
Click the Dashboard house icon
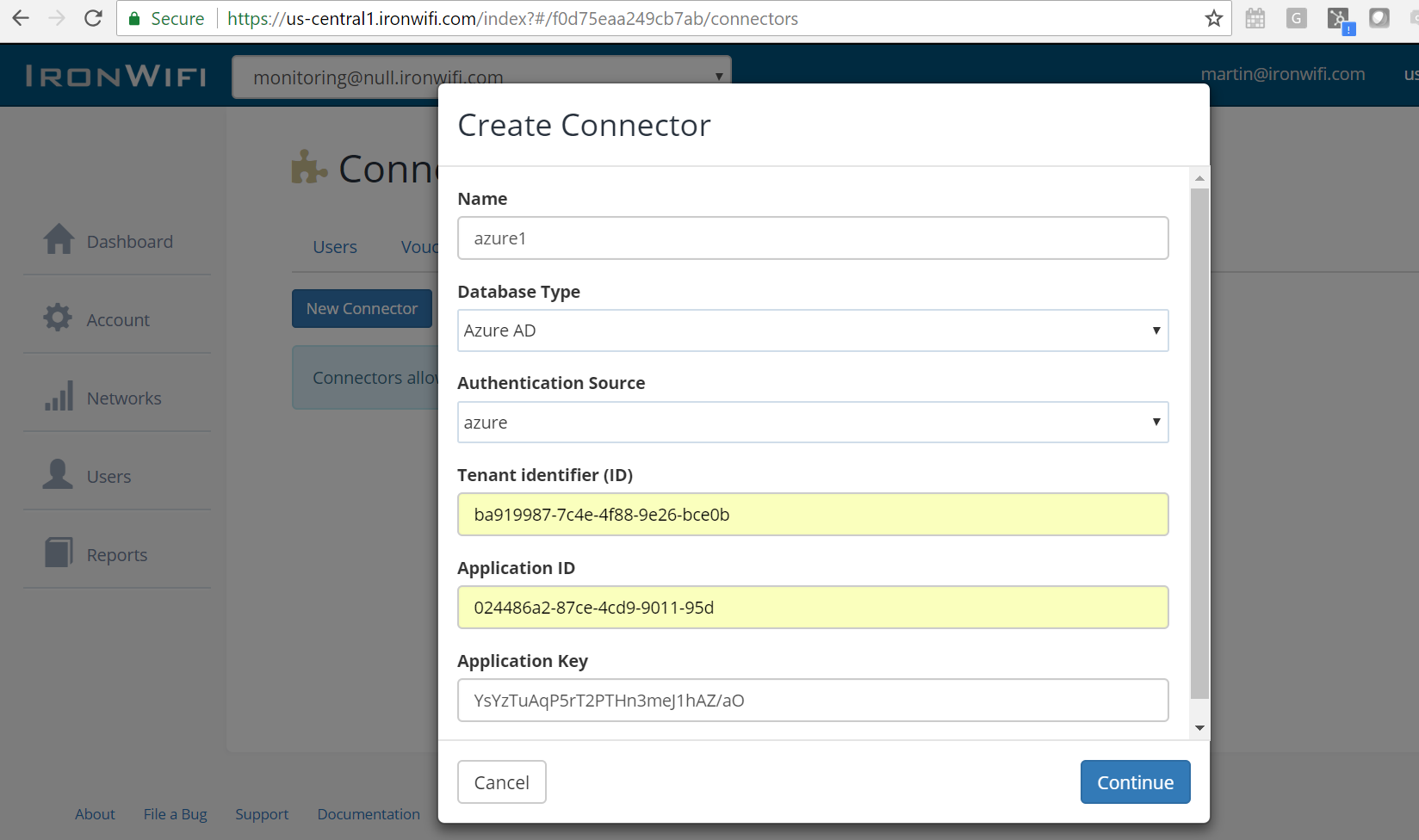click(x=59, y=239)
